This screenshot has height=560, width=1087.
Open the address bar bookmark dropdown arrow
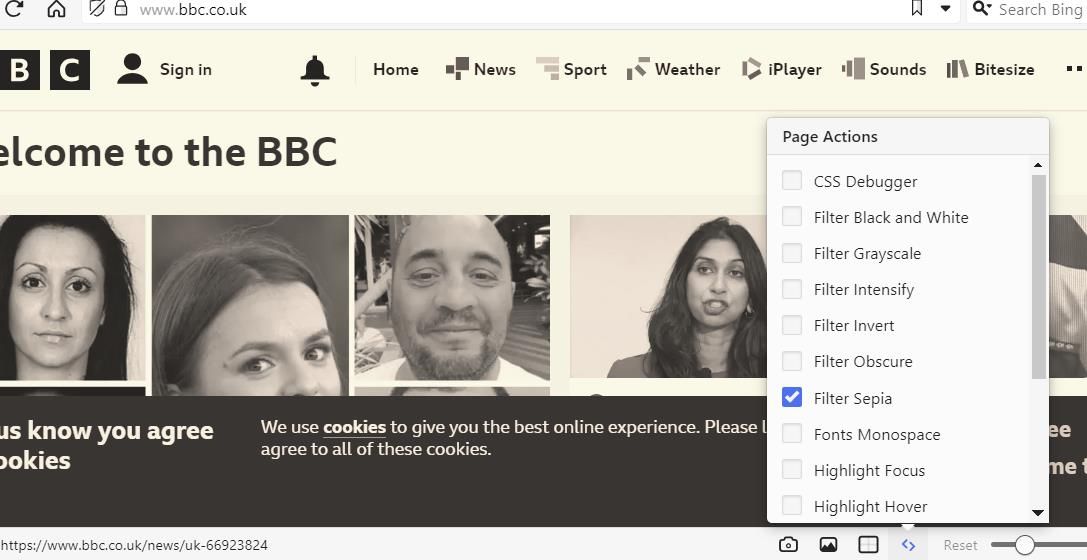pos(945,9)
